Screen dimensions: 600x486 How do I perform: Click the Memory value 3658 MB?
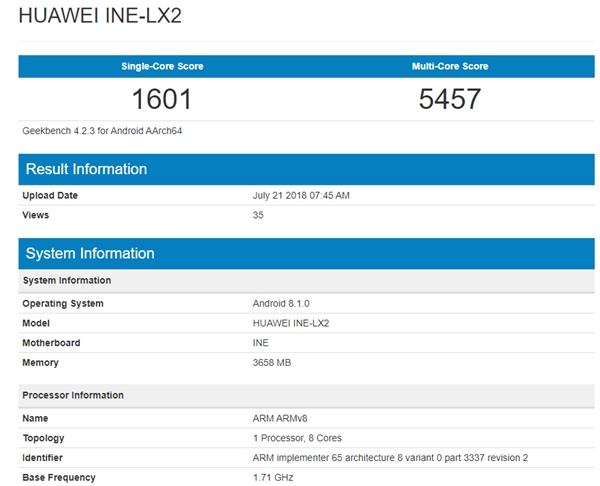click(x=272, y=363)
